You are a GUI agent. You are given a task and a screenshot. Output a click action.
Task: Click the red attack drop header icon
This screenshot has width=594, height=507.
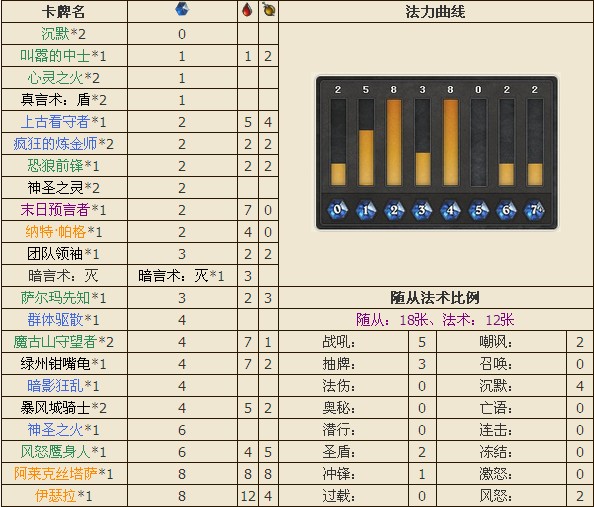point(247,10)
